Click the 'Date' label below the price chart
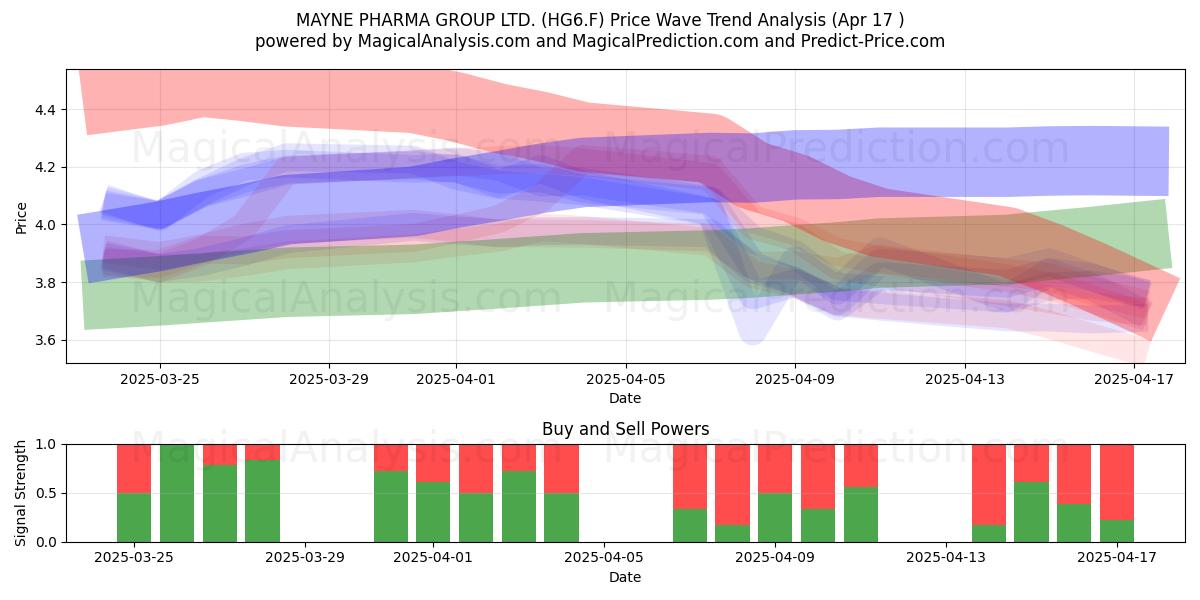This screenshot has height=600, width=1200. (x=625, y=398)
